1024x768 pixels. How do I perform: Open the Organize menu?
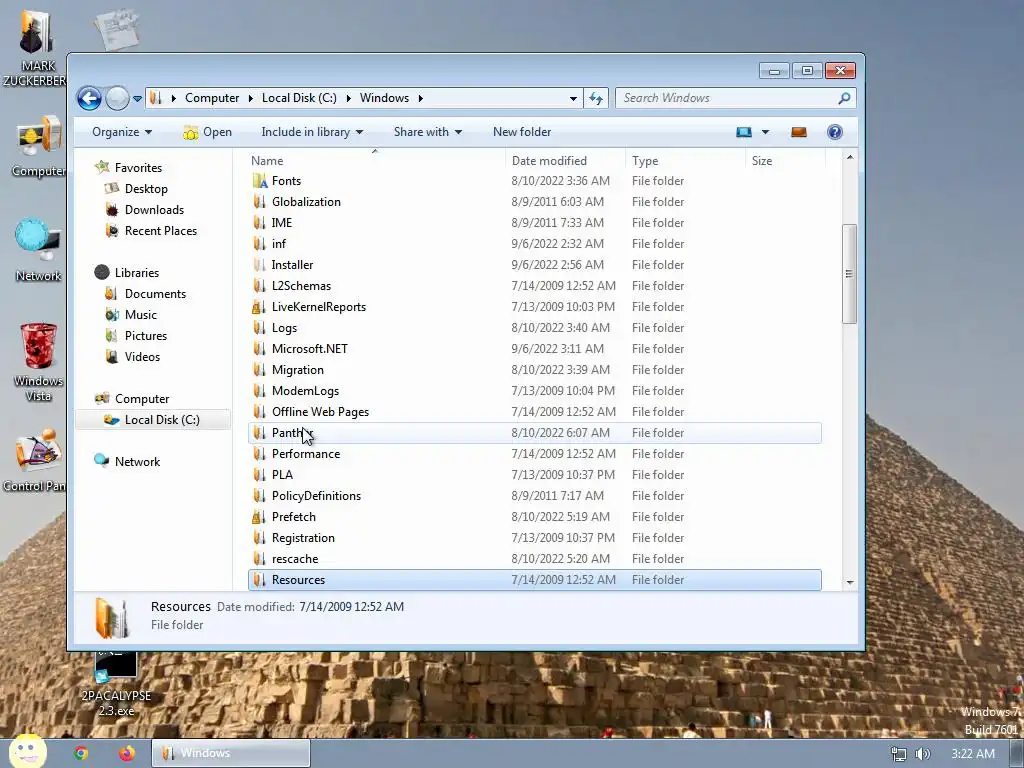[121, 132]
